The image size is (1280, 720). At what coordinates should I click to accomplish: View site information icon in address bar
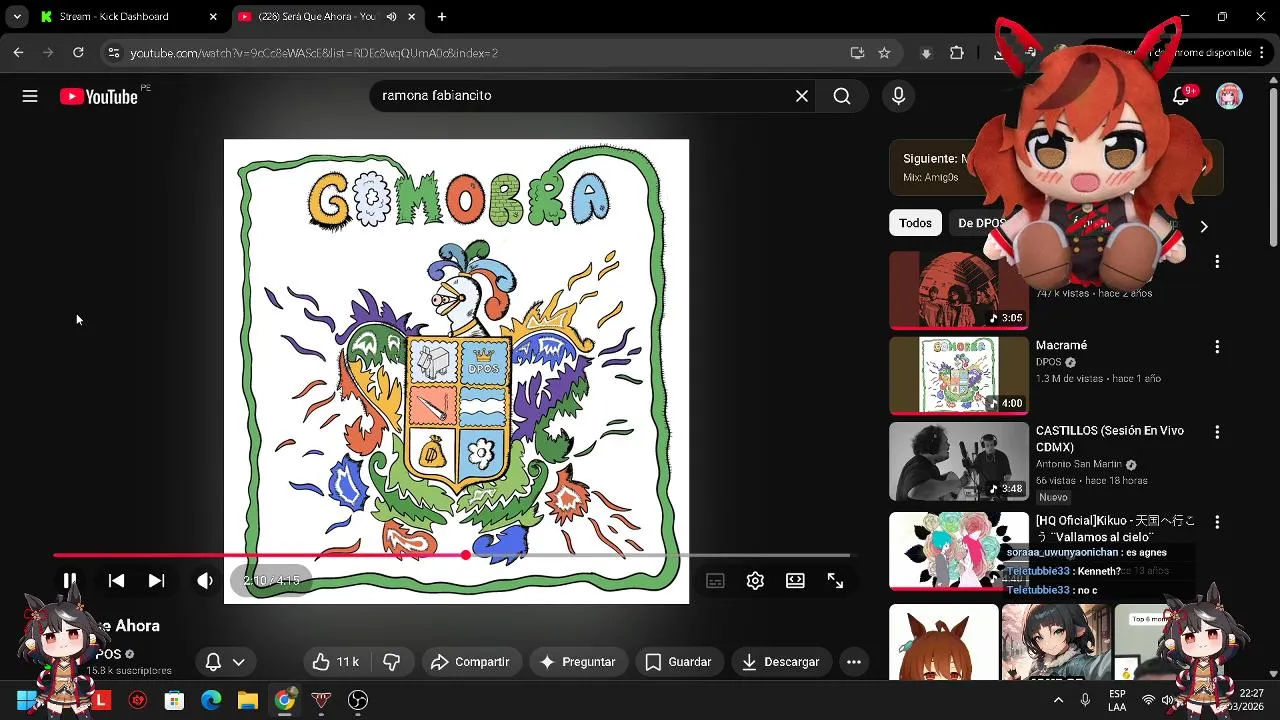[113, 53]
